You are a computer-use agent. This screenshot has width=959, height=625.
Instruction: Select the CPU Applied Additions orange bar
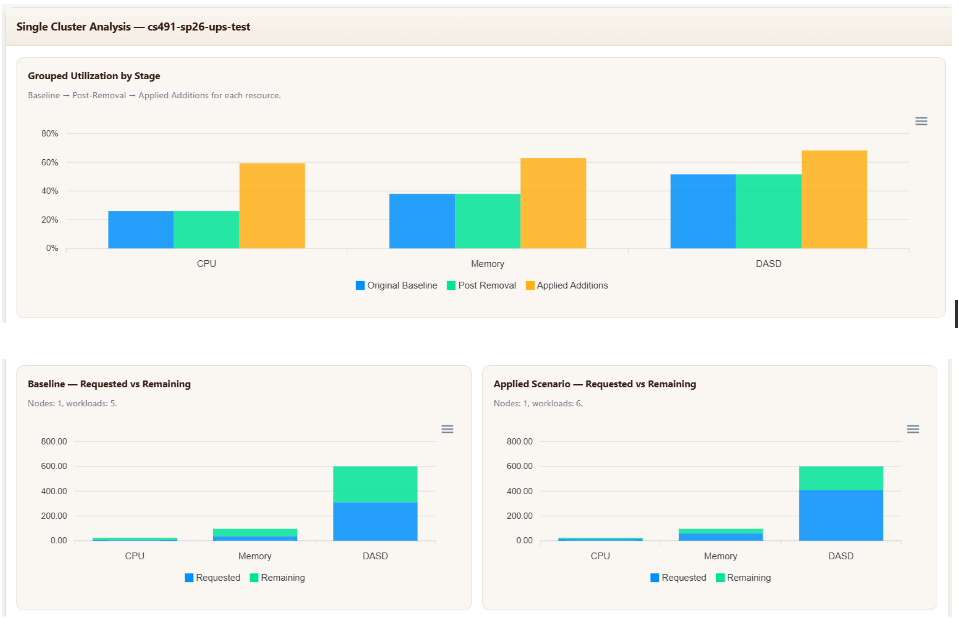(272, 205)
